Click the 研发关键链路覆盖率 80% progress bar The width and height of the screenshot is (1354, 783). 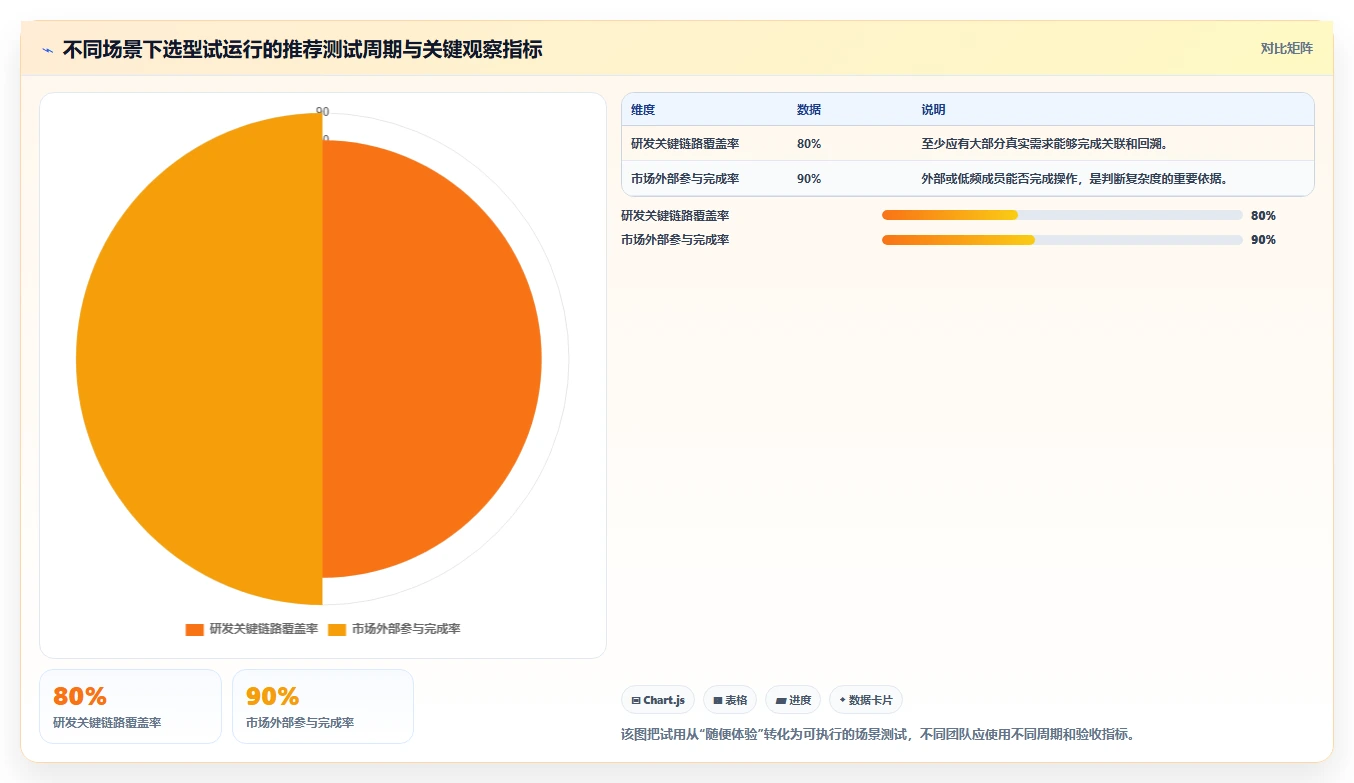1062,215
